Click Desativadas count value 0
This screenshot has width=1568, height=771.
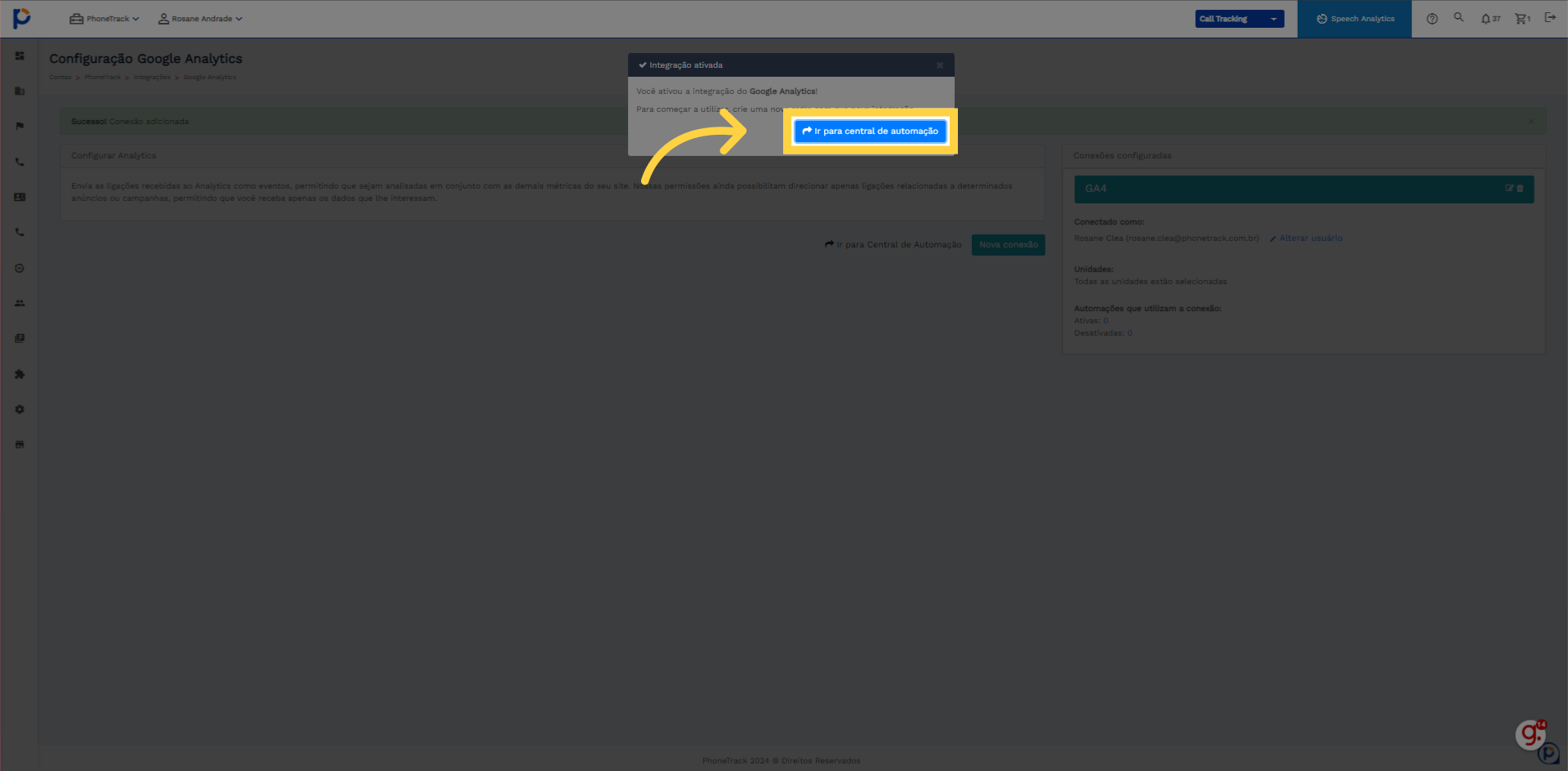click(1129, 333)
